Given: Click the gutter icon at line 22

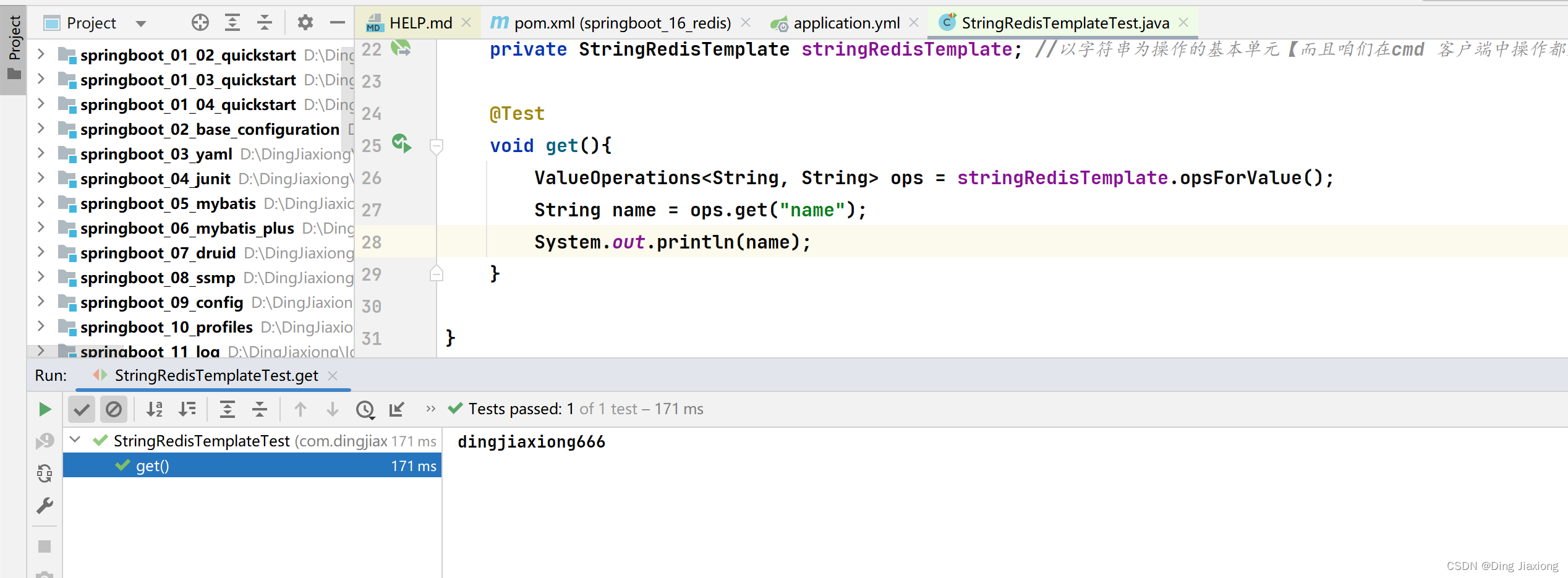Looking at the screenshot, I should click(x=401, y=48).
